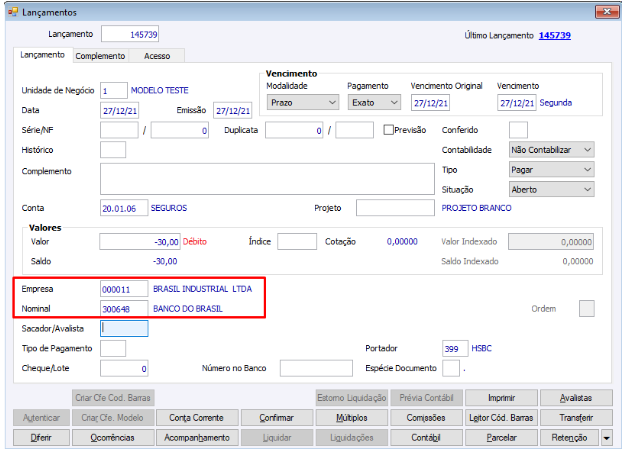Expand the Contabilidade dropdown
The image size is (623, 453).
[551, 150]
